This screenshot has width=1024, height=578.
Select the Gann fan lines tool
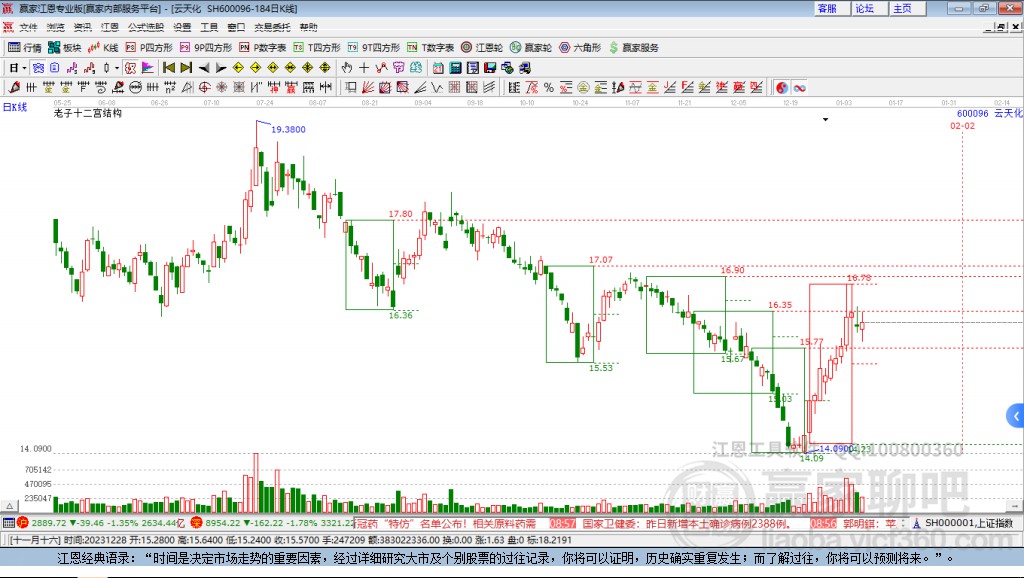coord(368,88)
